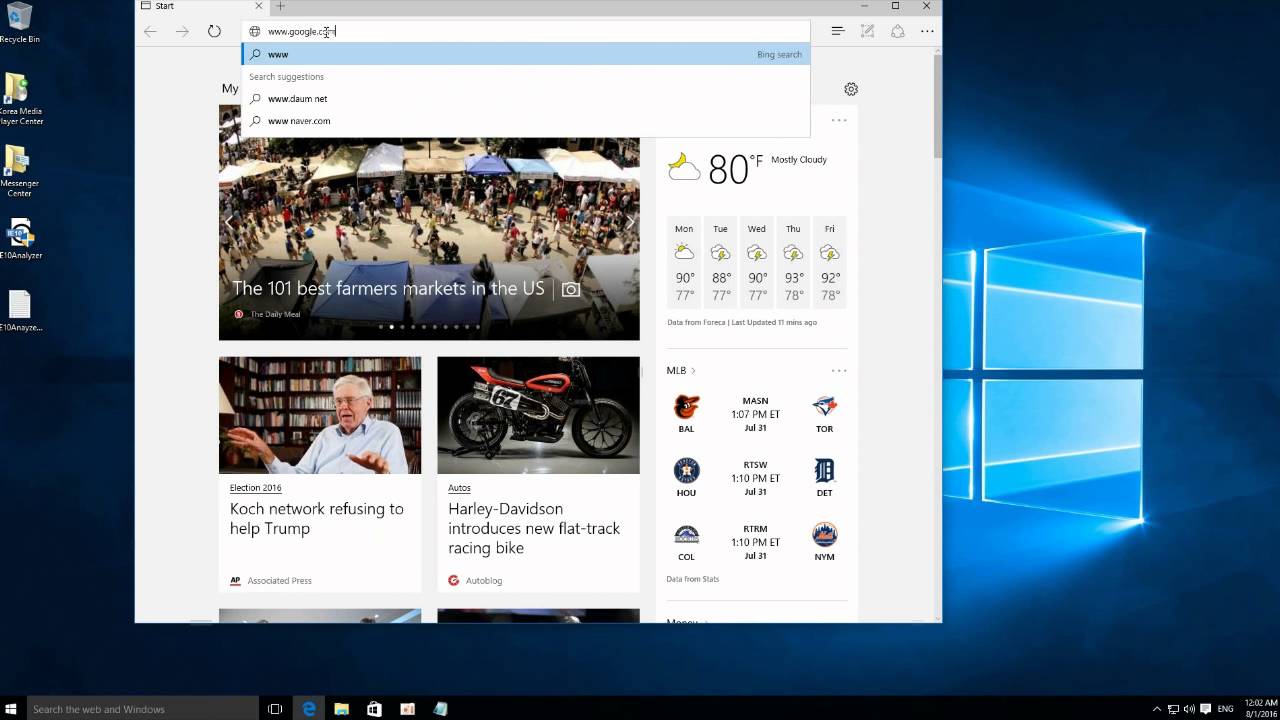
Task: Click the 80°F current temperature
Action: 735,169
